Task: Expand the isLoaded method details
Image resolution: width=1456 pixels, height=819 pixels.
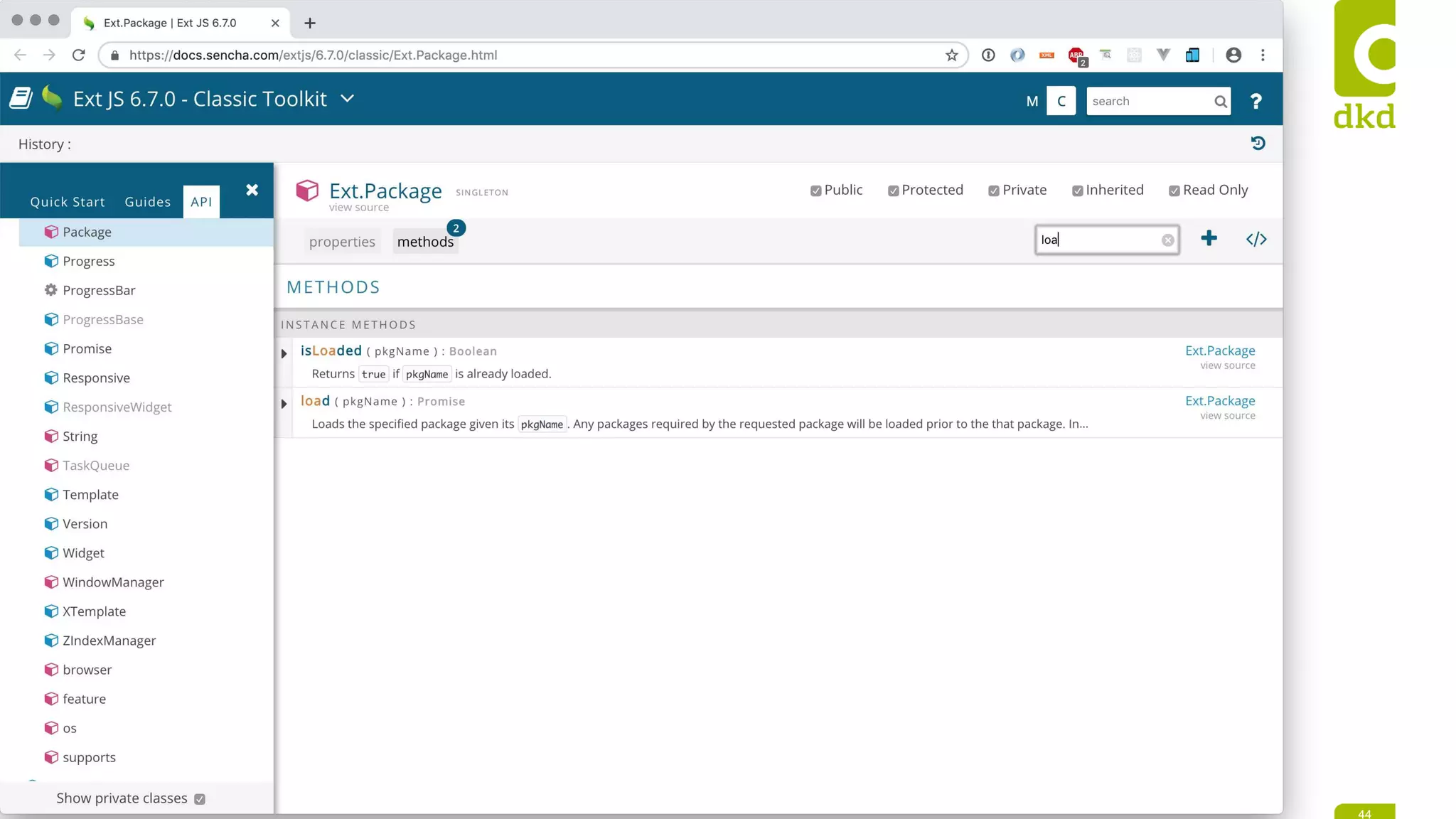Action: pos(284,353)
